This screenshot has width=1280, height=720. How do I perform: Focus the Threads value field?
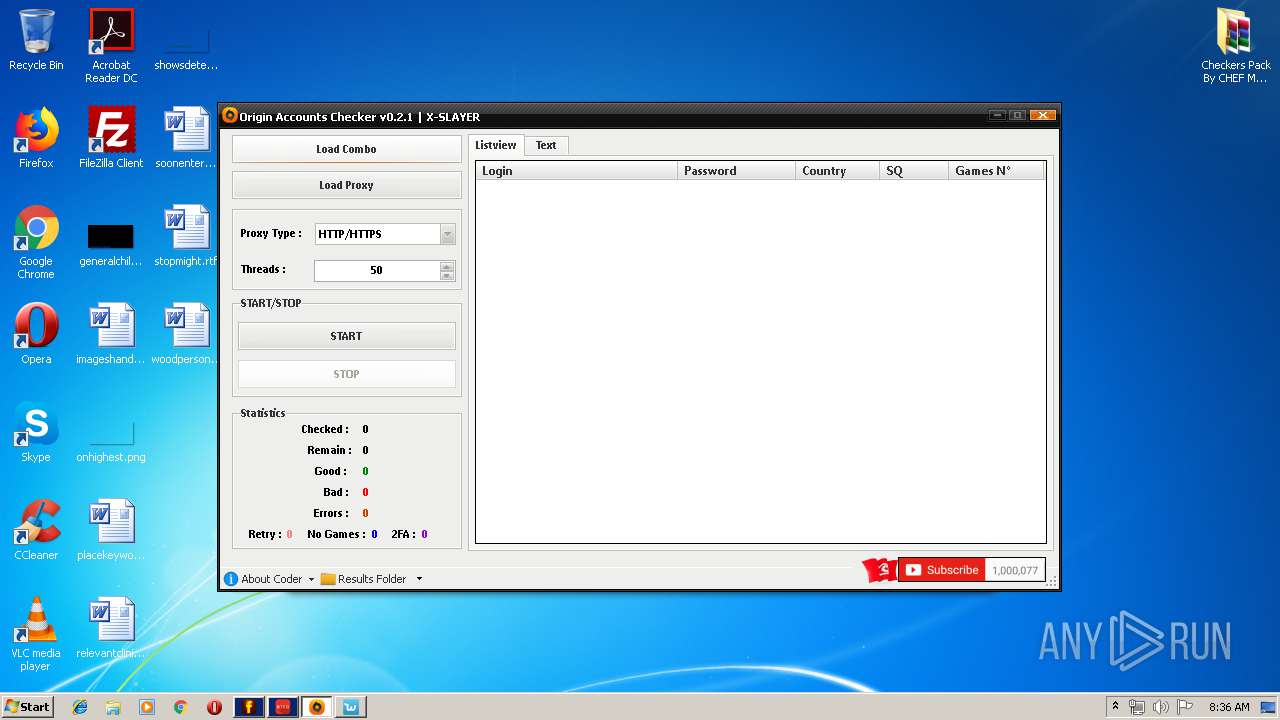point(377,270)
